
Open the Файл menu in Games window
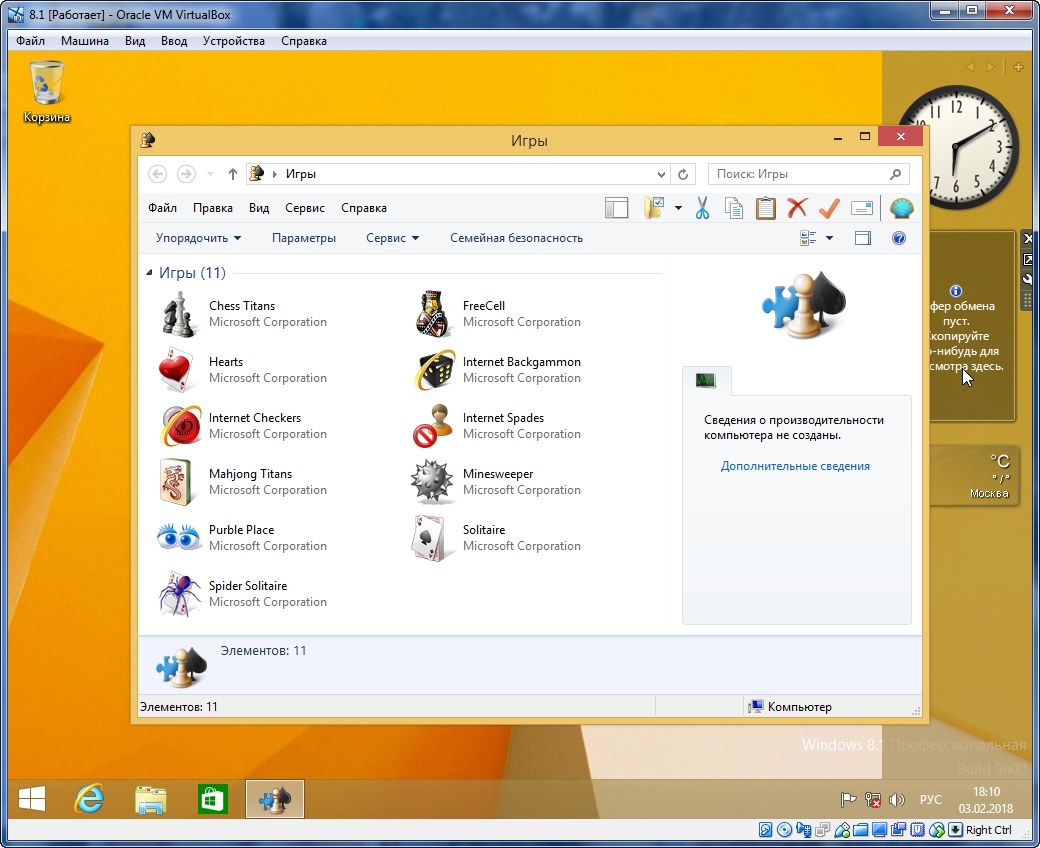(162, 208)
